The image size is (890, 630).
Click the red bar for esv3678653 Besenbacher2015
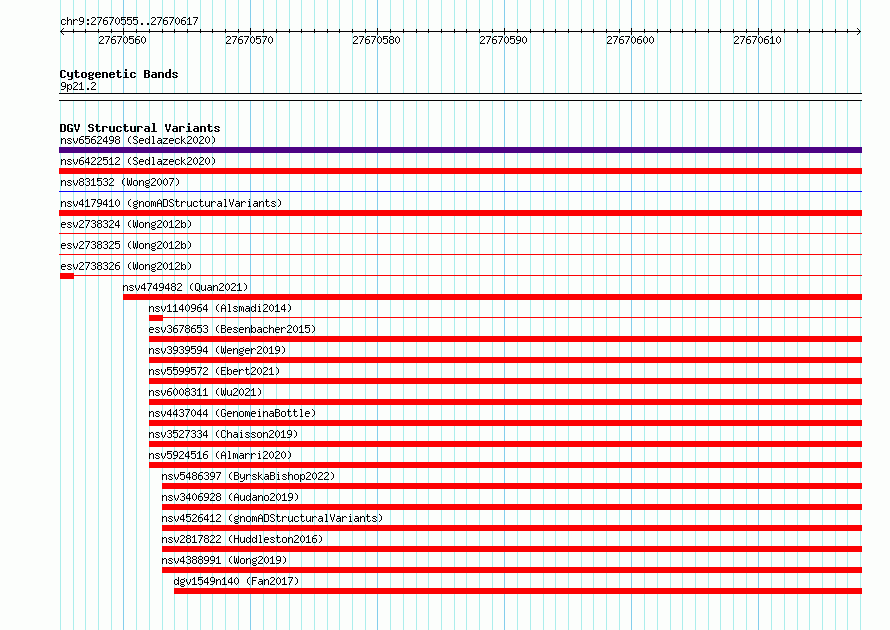click(505, 339)
